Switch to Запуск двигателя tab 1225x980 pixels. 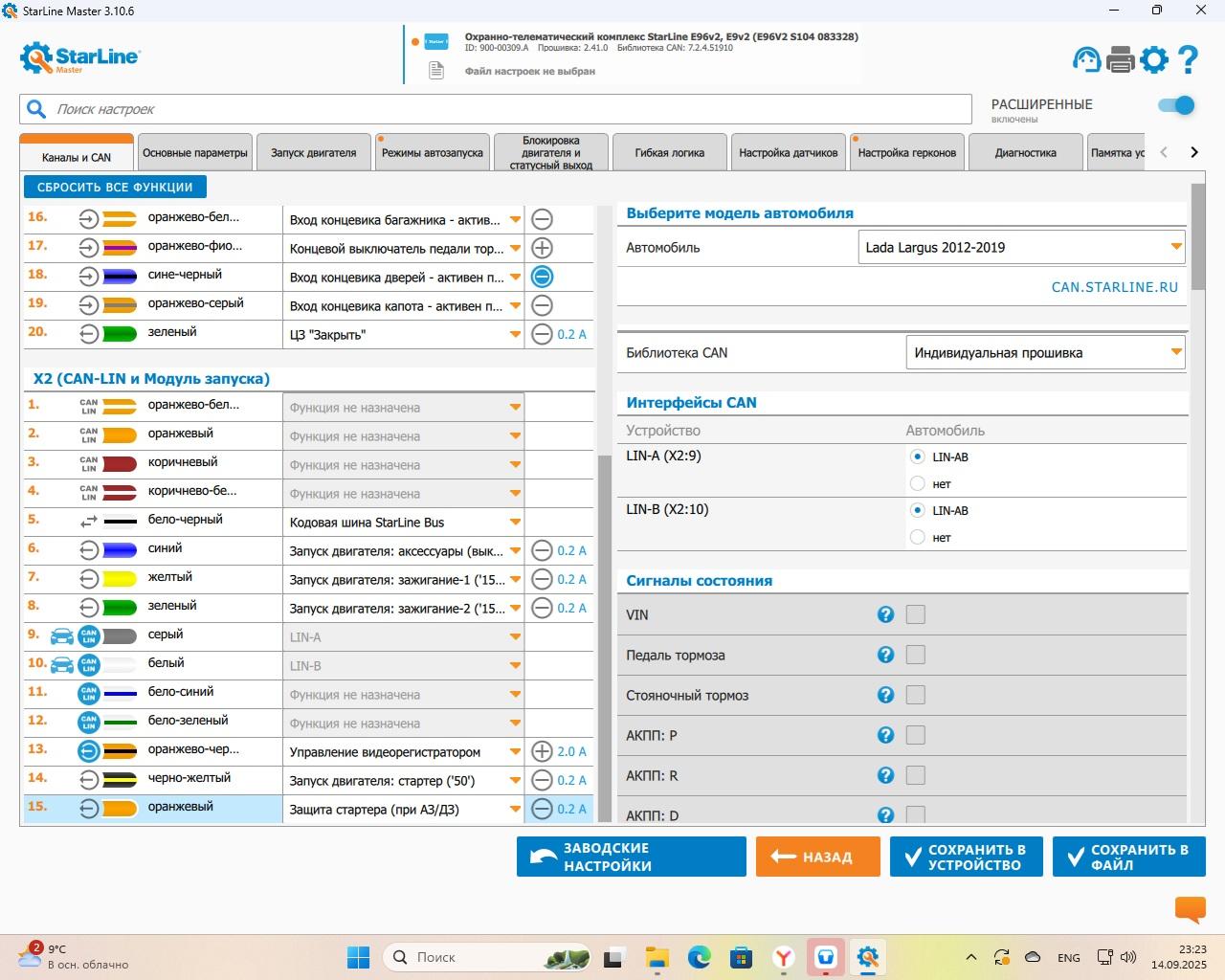(314, 152)
